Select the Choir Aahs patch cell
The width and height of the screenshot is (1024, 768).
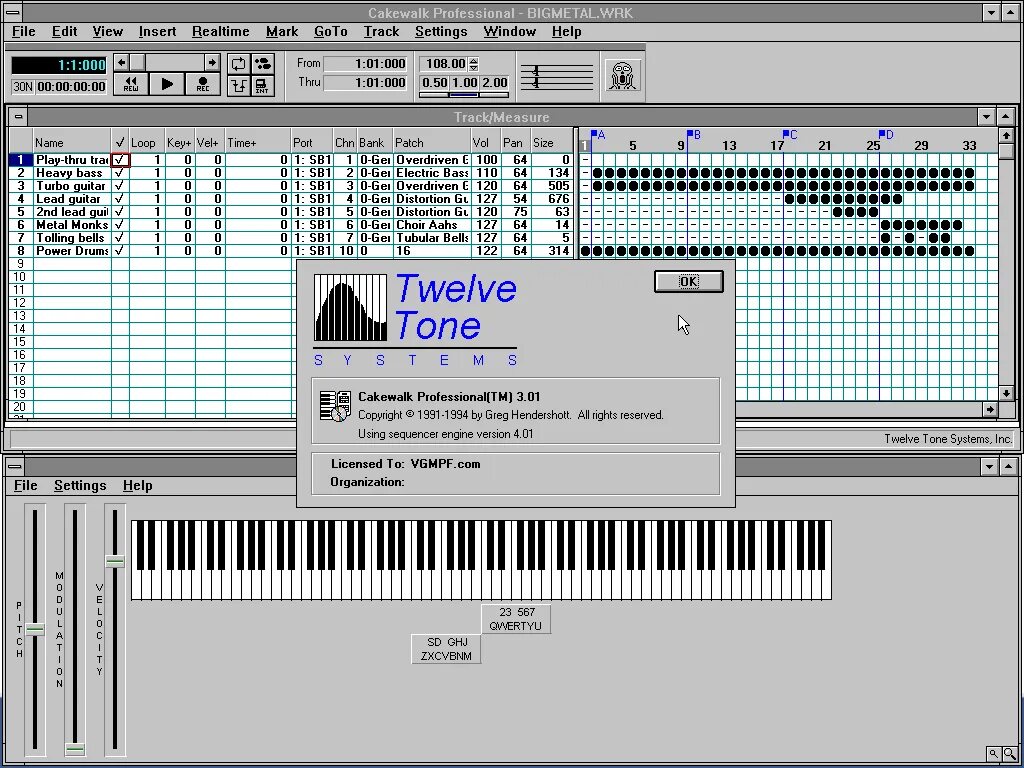pyautogui.click(x=432, y=225)
